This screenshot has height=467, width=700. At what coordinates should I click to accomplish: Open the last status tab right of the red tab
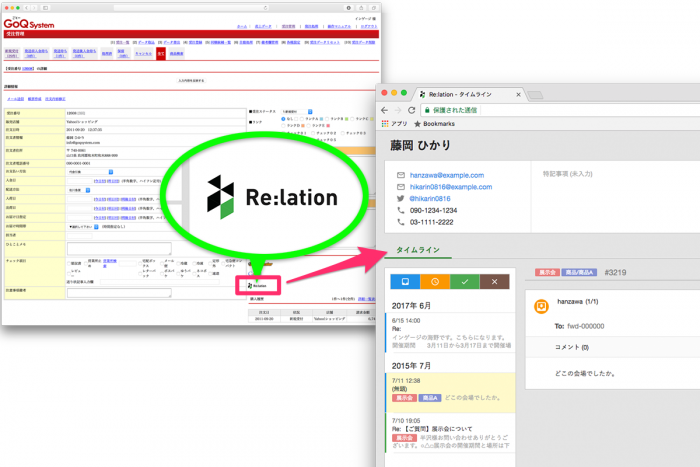pos(176,54)
